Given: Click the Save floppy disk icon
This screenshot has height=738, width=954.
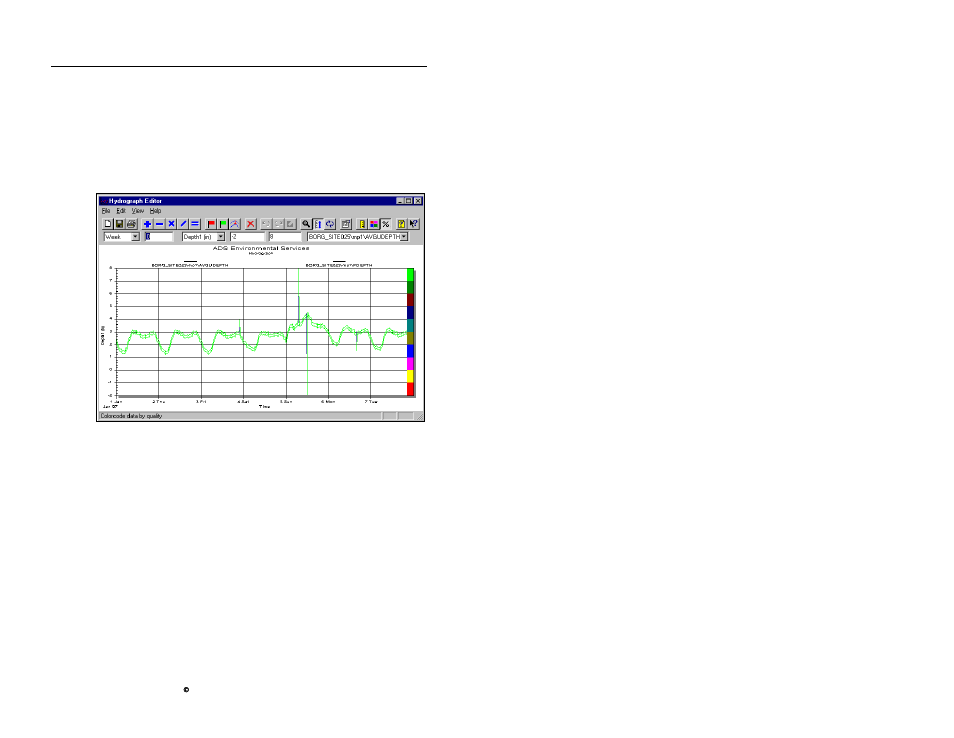Looking at the screenshot, I should click(119, 224).
